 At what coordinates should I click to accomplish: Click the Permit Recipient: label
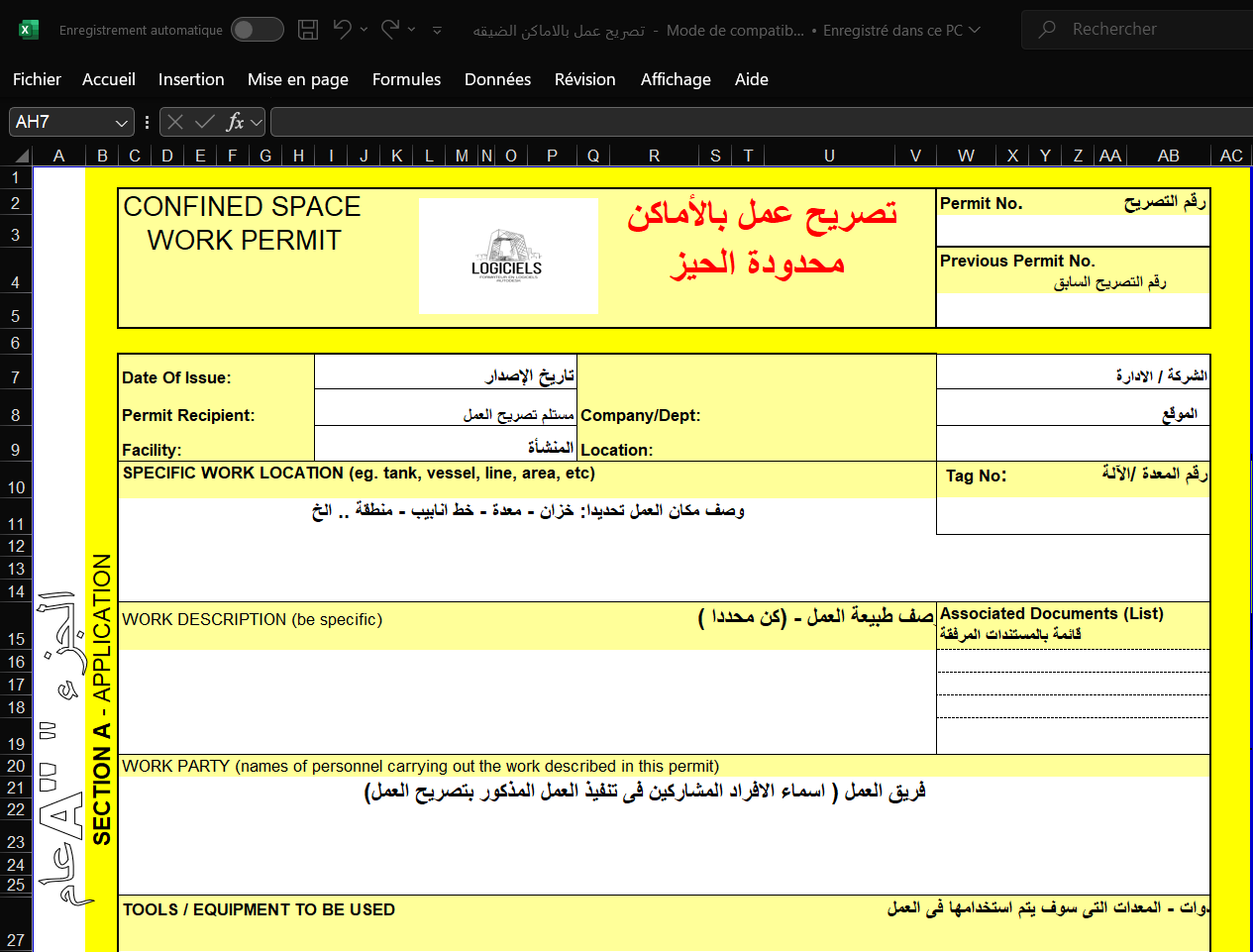pos(188,415)
